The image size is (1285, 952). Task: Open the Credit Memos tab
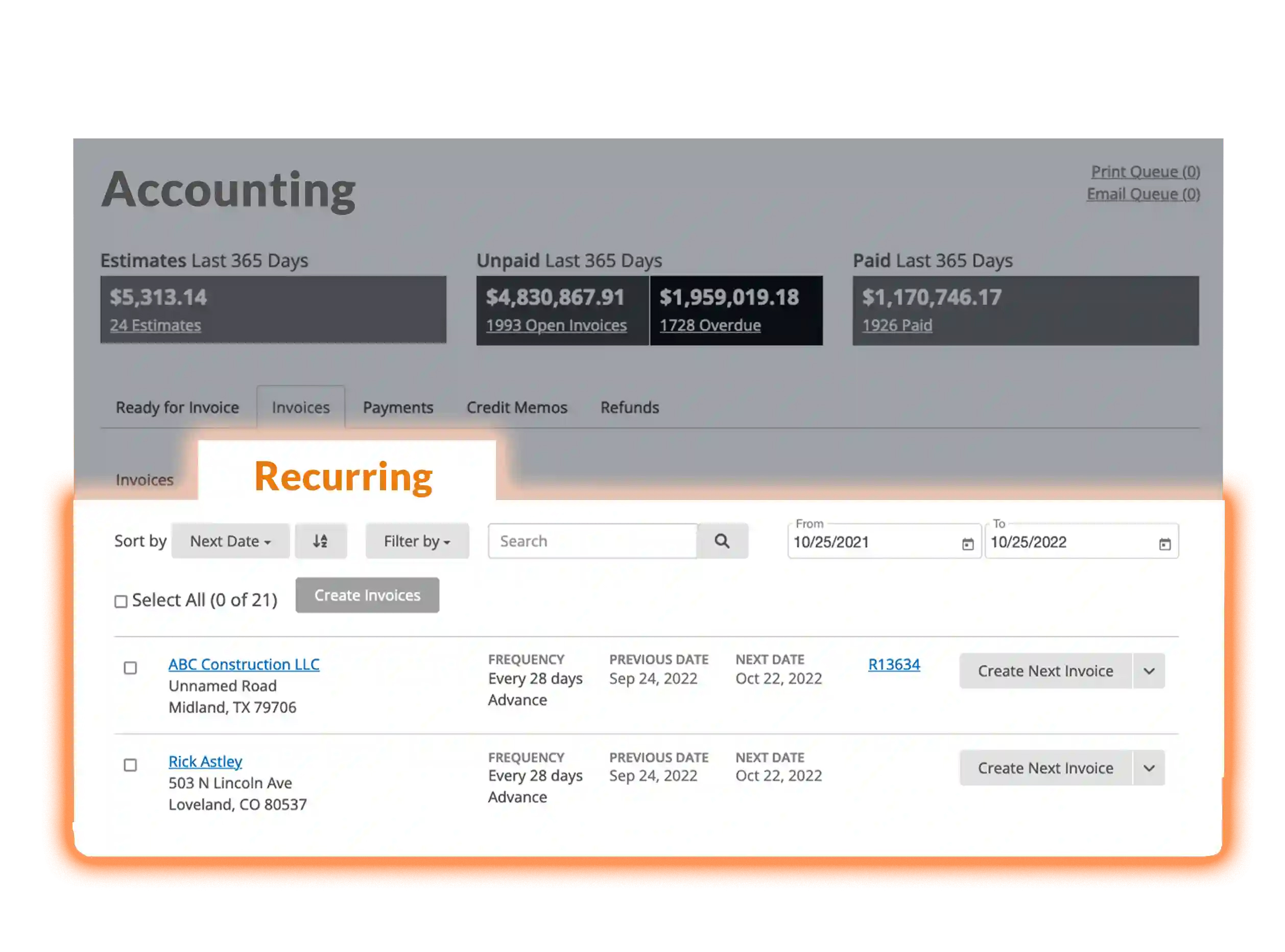(516, 408)
